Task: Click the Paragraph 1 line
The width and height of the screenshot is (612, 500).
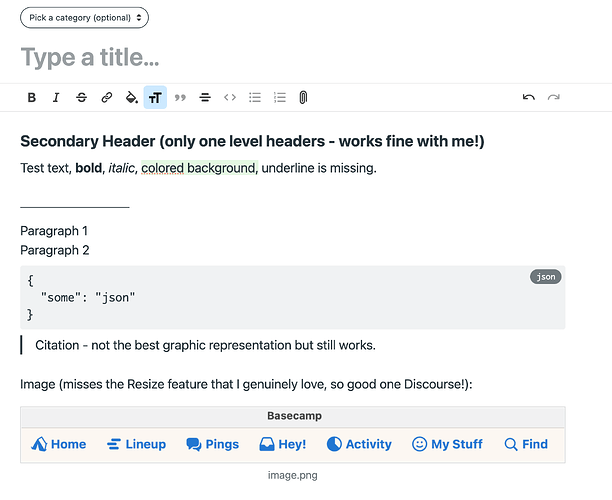Action: click(x=54, y=231)
